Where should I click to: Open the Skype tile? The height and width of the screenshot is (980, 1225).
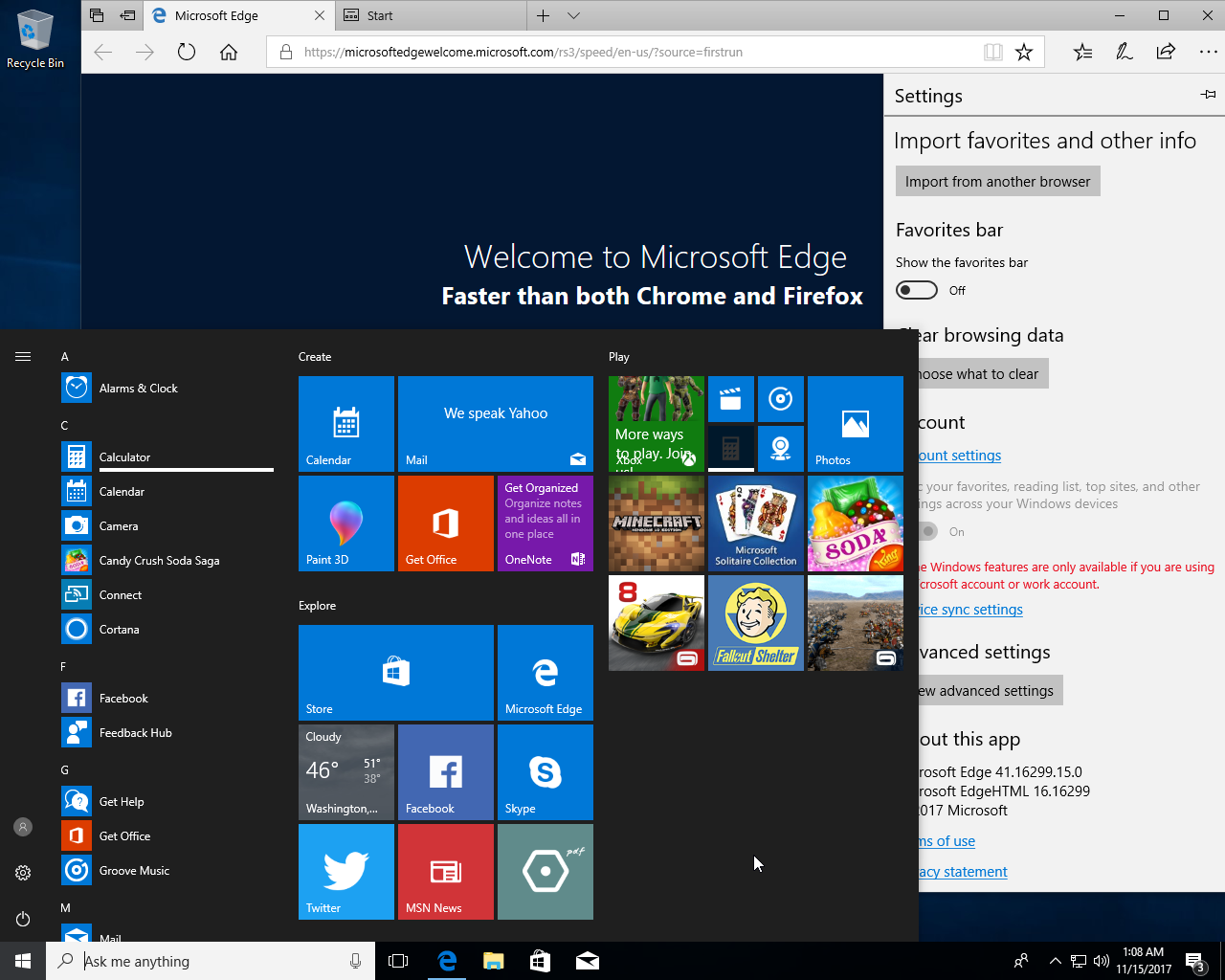pos(546,772)
